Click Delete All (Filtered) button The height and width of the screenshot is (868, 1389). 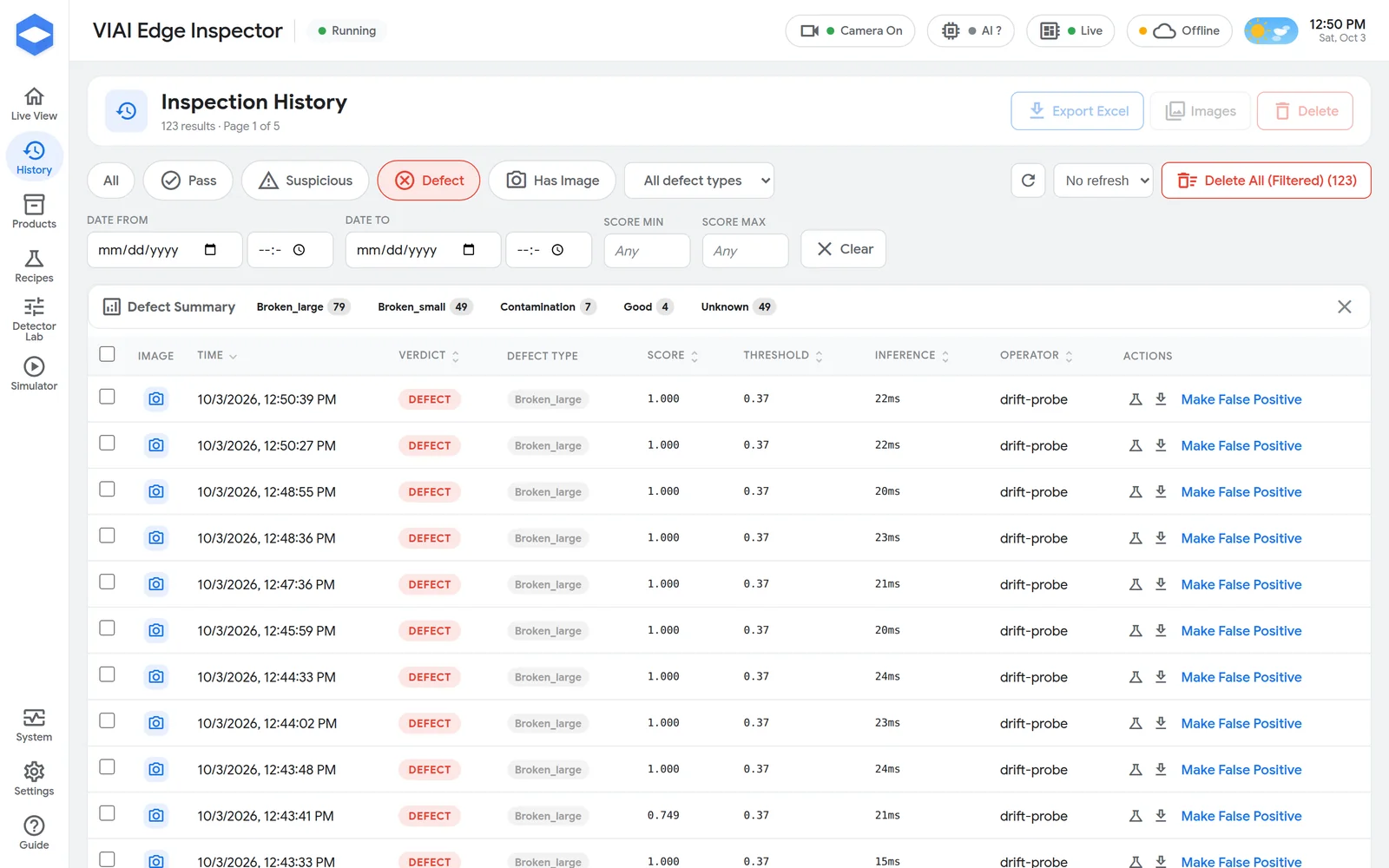pos(1267,181)
